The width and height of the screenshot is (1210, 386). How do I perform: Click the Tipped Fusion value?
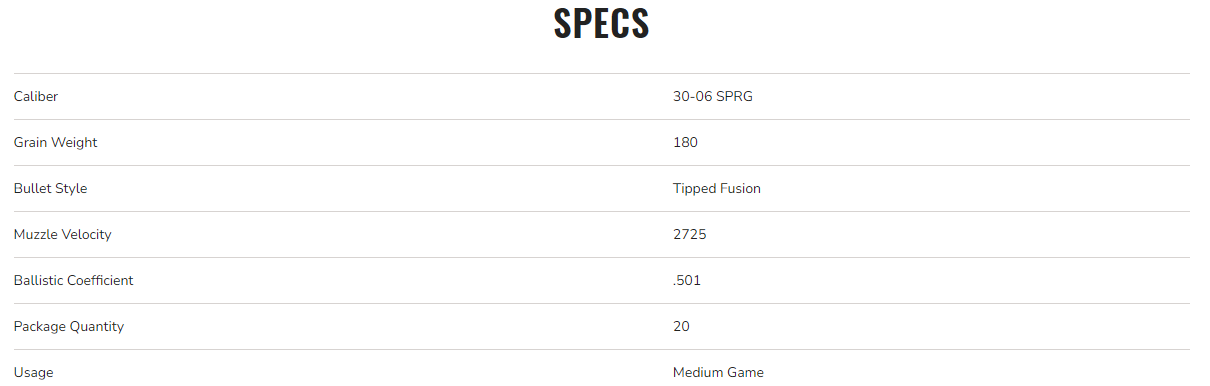tap(717, 188)
